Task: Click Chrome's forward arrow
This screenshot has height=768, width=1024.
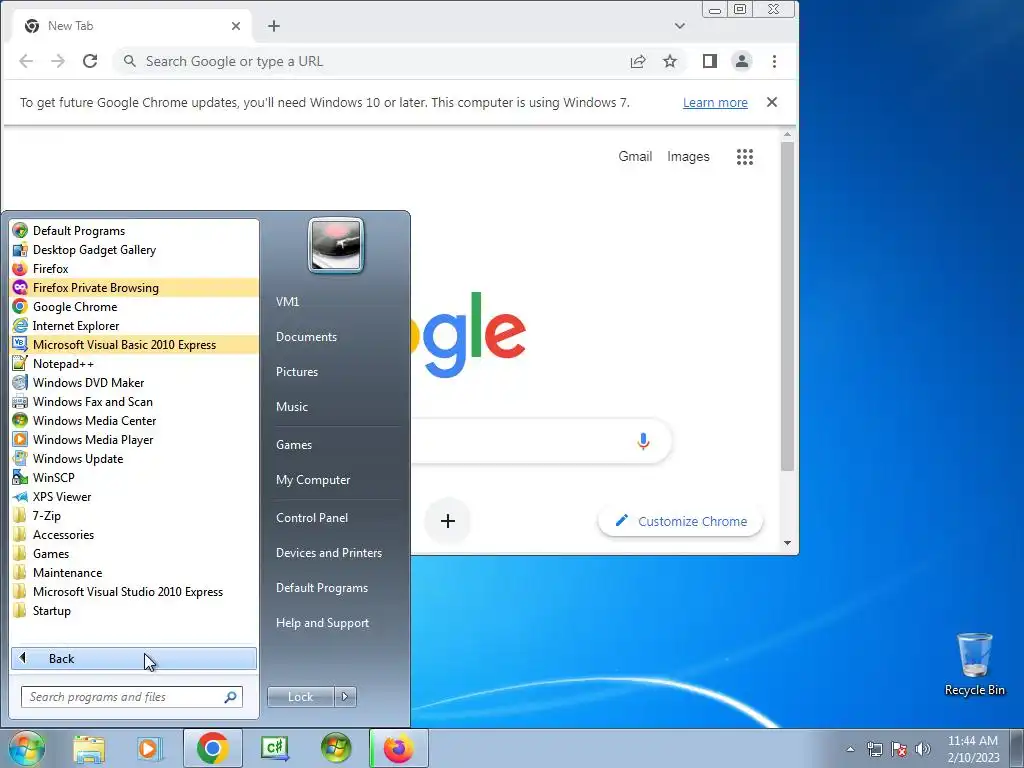Action: click(58, 61)
